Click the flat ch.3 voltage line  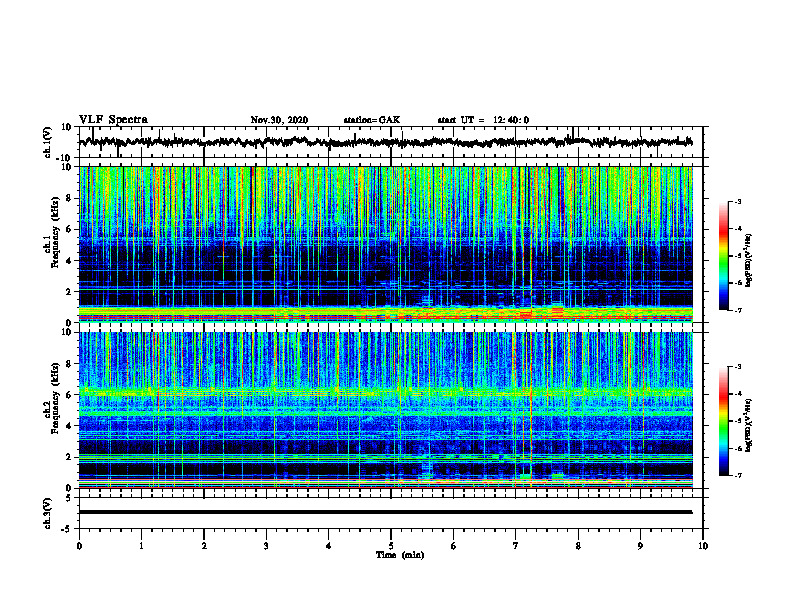coord(386,512)
